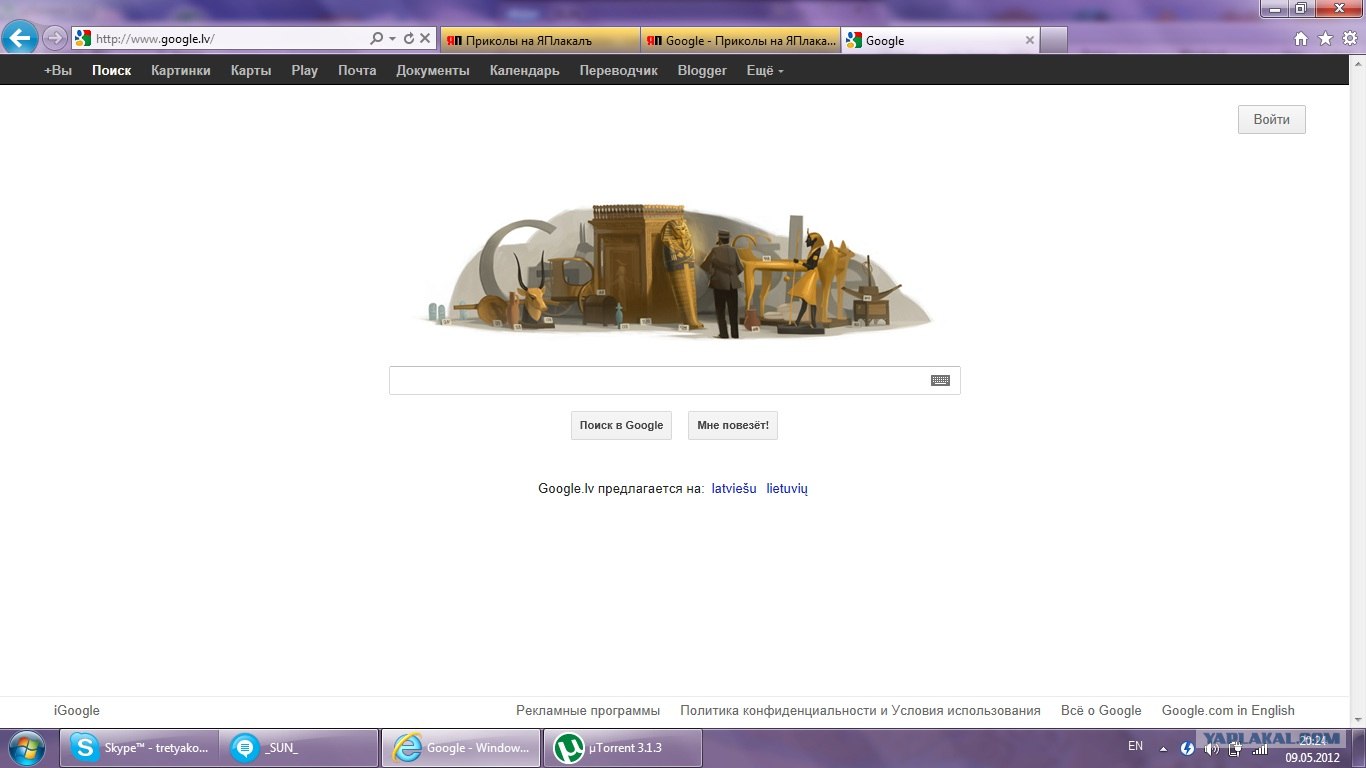Screen dimensions: 1366x768
Task: Click the battery power plug tray icon
Action: point(1235,748)
